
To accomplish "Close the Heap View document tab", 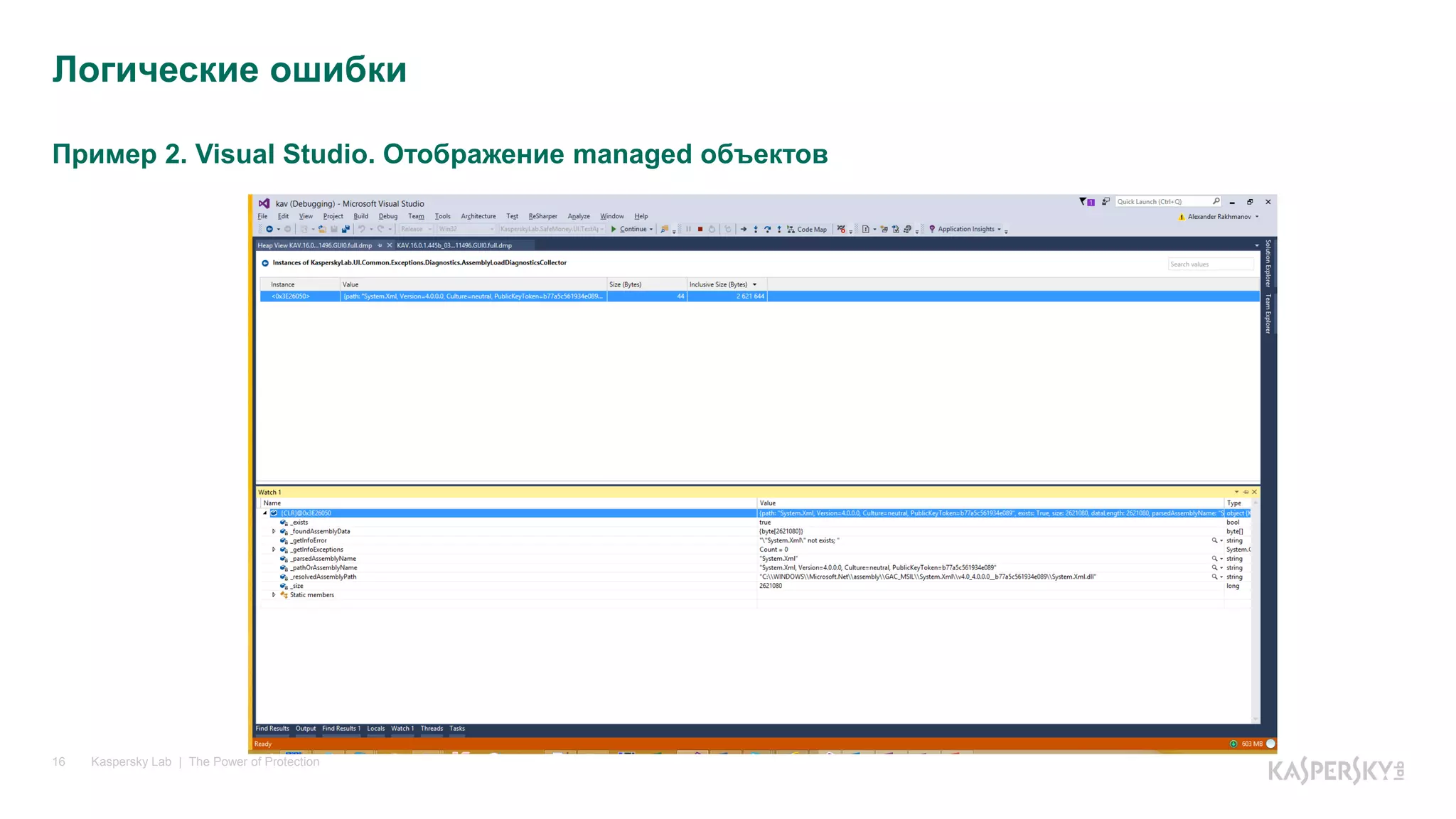I will coord(390,245).
